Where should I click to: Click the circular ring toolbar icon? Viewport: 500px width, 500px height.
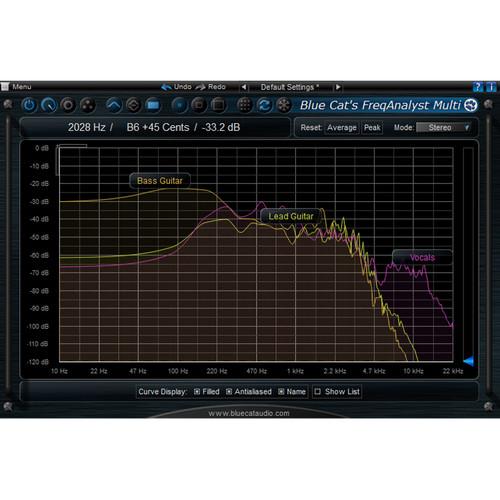click(x=68, y=105)
